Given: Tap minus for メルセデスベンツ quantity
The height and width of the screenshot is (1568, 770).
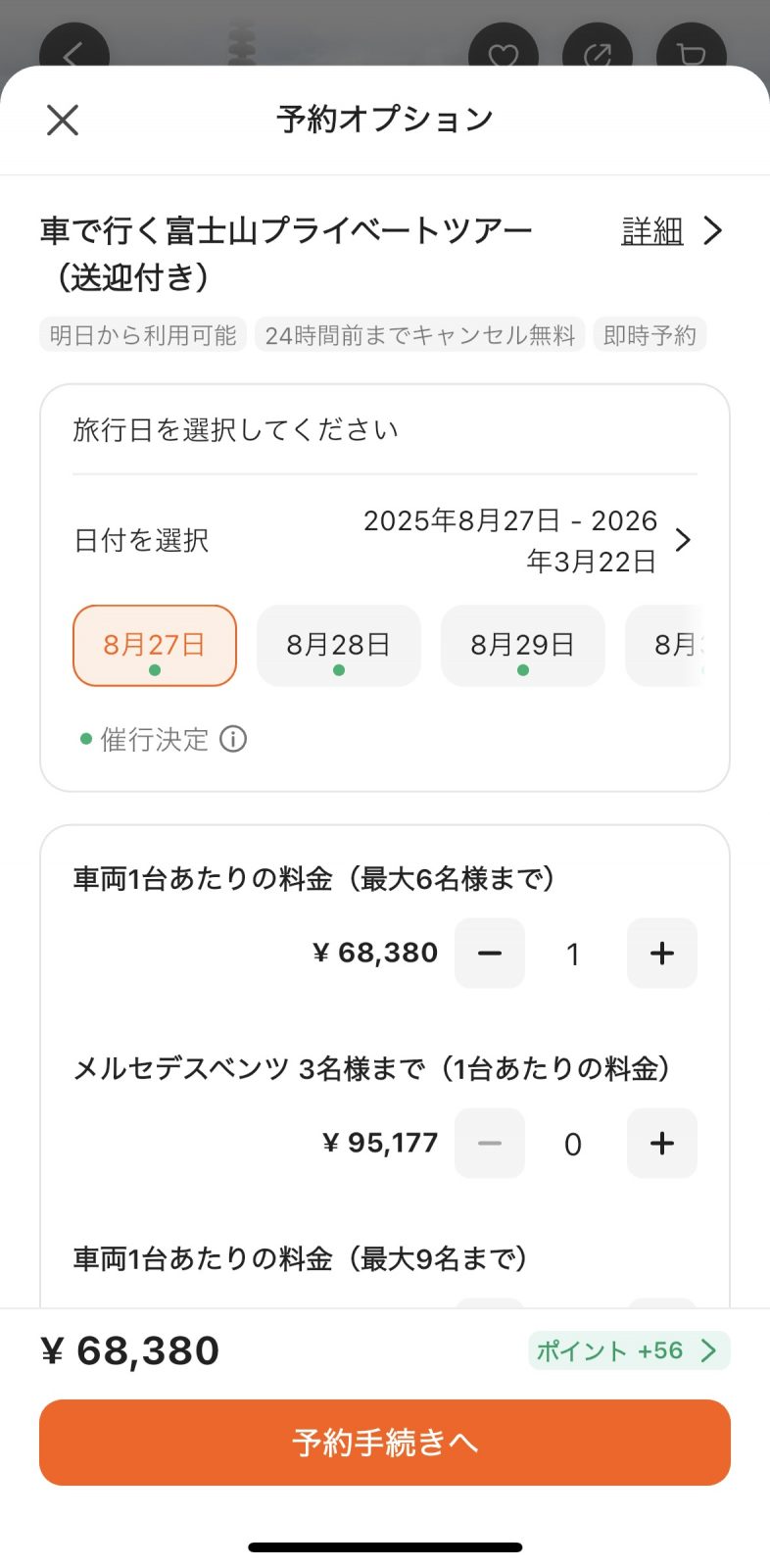Looking at the screenshot, I should coord(490,1144).
